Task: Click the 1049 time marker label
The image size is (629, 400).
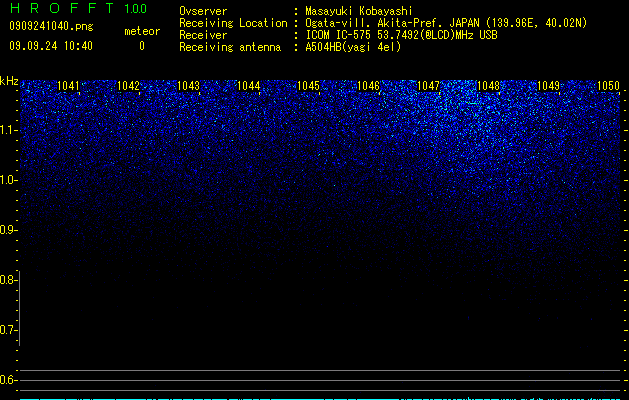Action: (548, 86)
